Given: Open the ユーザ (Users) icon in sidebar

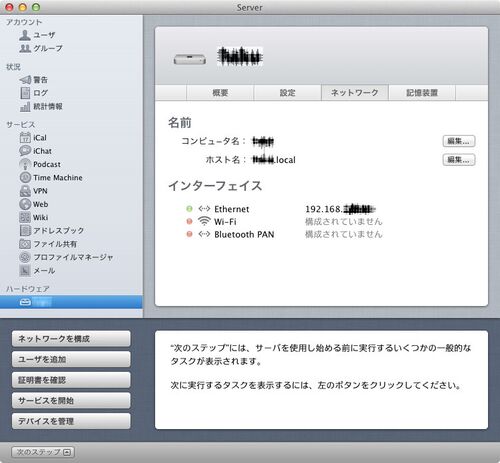Looking at the screenshot, I should [x=25, y=35].
